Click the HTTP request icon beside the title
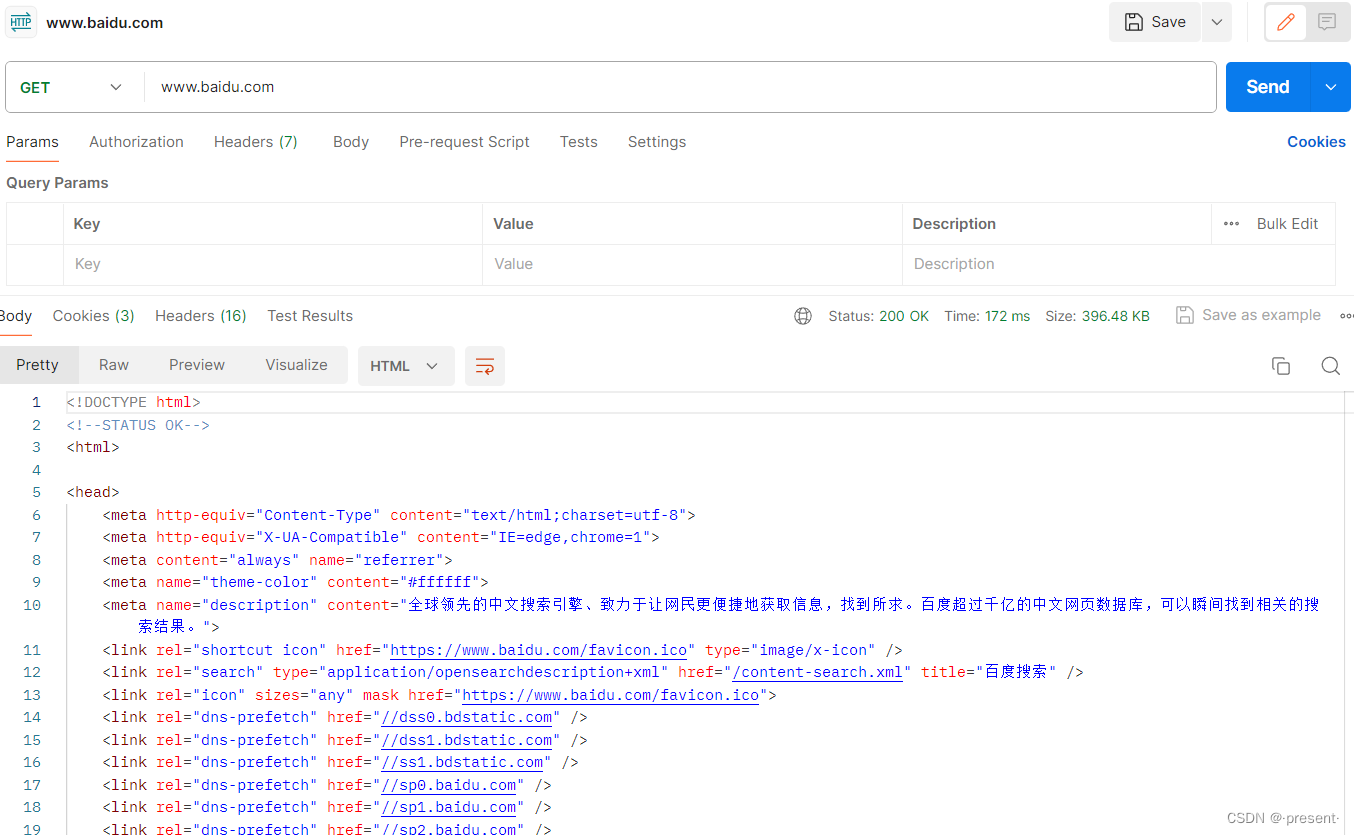Image resolution: width=1354 pixels, height=835 pixels. tap(21, 22)
